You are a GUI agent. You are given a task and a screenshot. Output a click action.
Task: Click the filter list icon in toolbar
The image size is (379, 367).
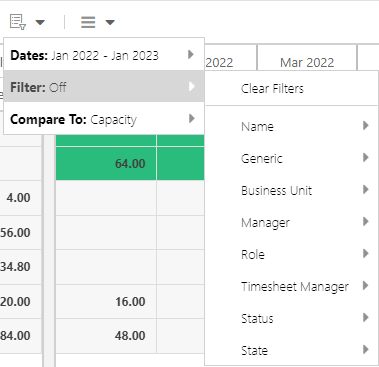pos(18,22)
